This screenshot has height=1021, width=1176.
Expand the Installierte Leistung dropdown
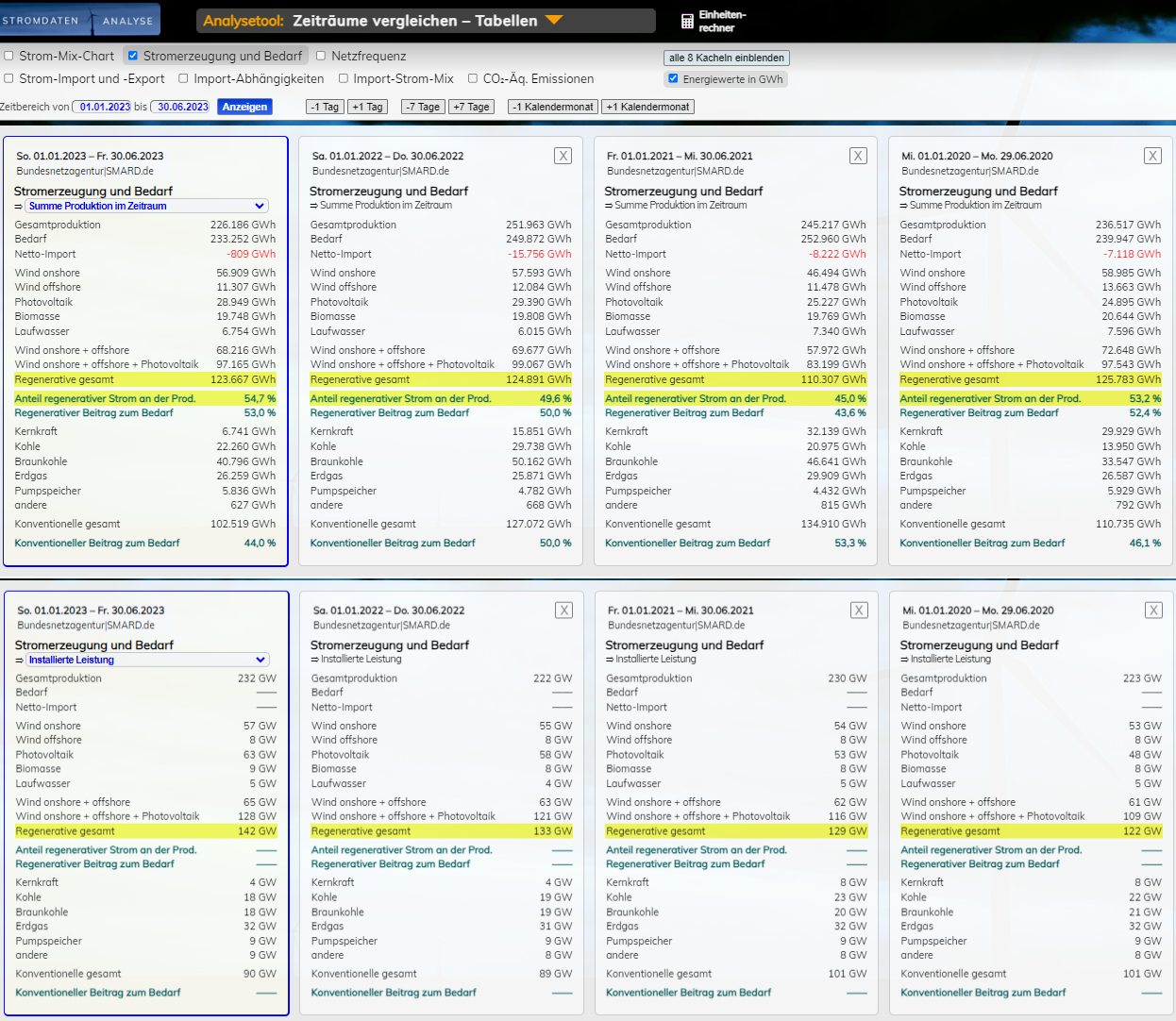click(146, 660)
